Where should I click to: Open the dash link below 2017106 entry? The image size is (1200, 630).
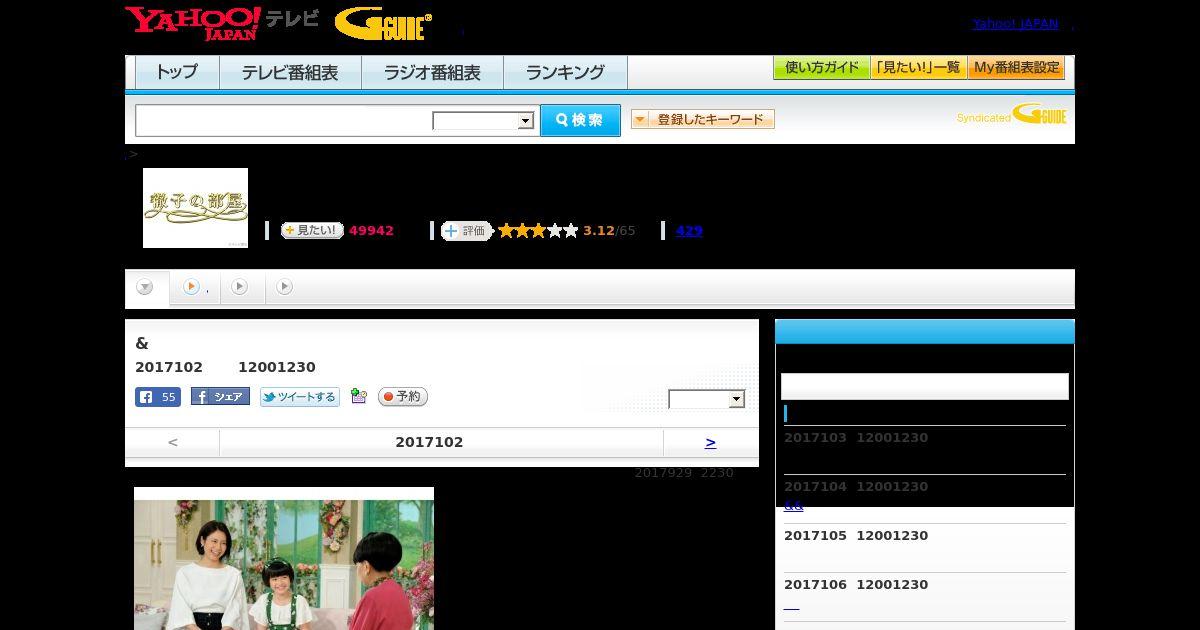click(792, 607)
